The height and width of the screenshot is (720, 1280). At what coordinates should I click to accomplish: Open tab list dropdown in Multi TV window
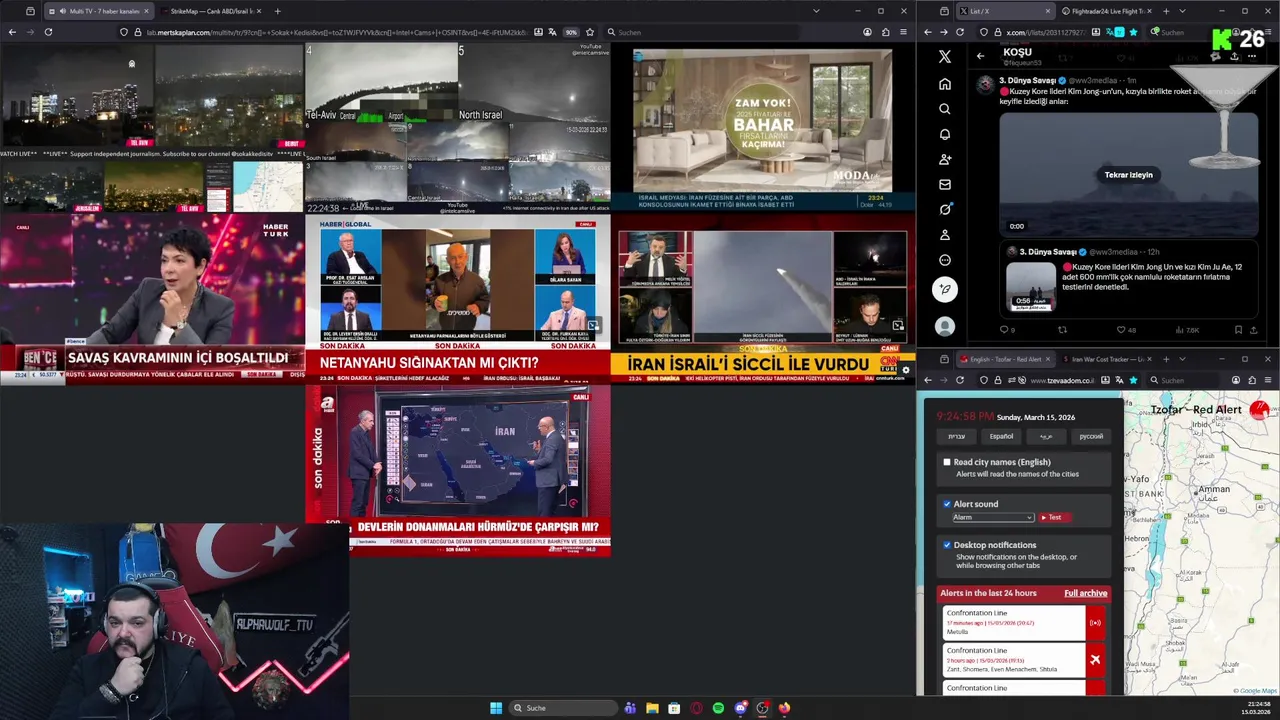pyautogui.click(x=816, y=11)
